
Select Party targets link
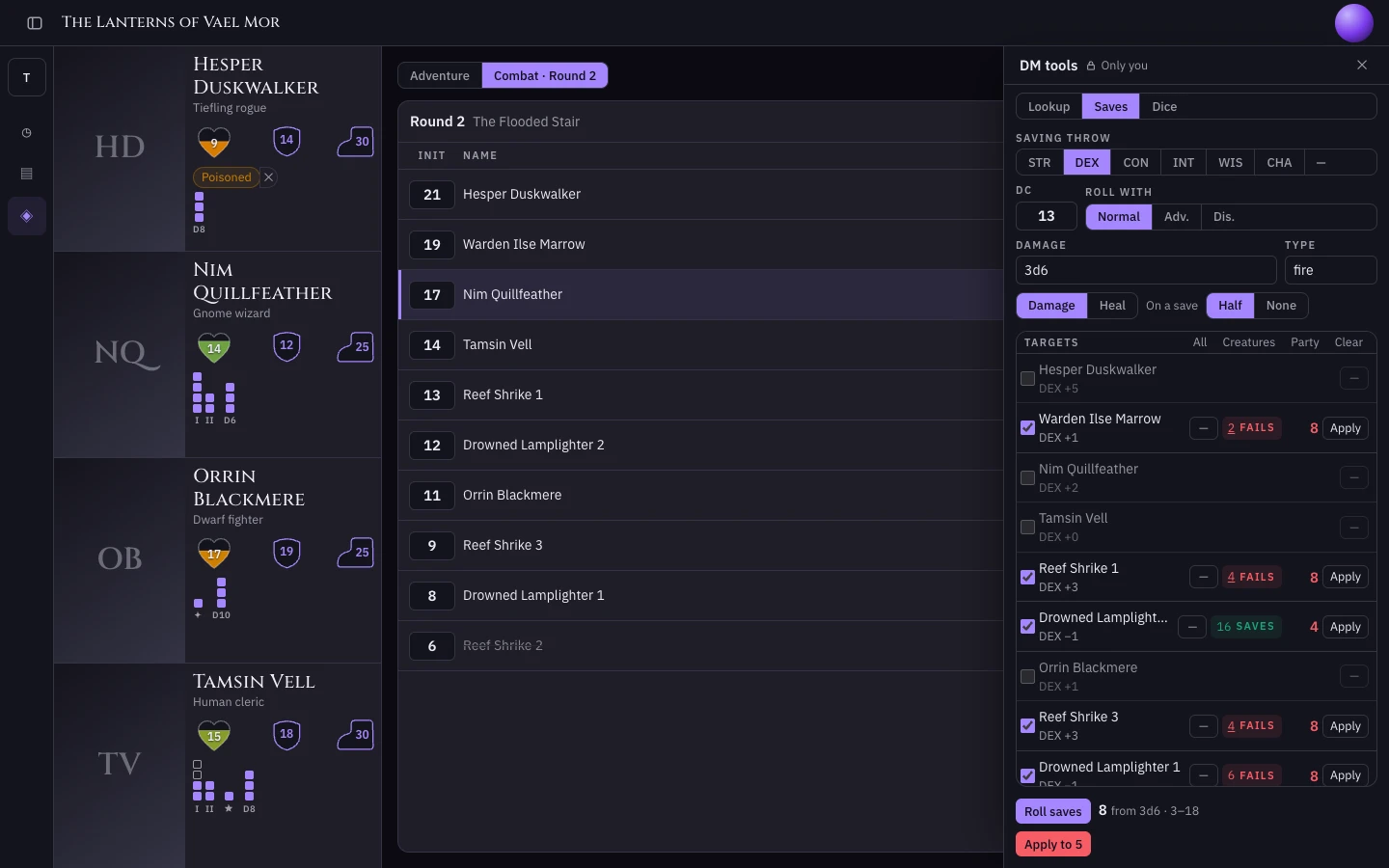tap(1304, 342)
